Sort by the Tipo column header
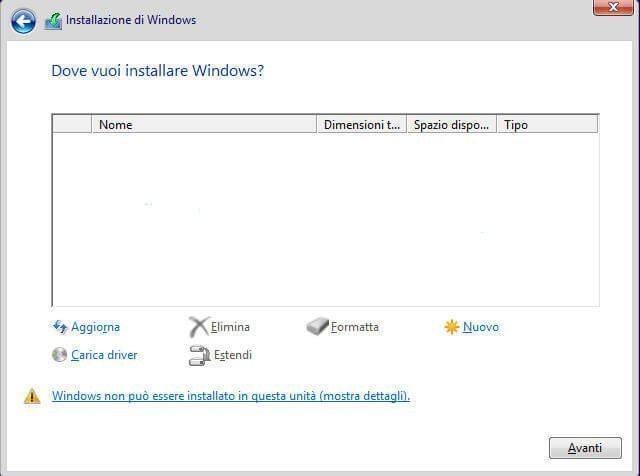 coord(547,125)
